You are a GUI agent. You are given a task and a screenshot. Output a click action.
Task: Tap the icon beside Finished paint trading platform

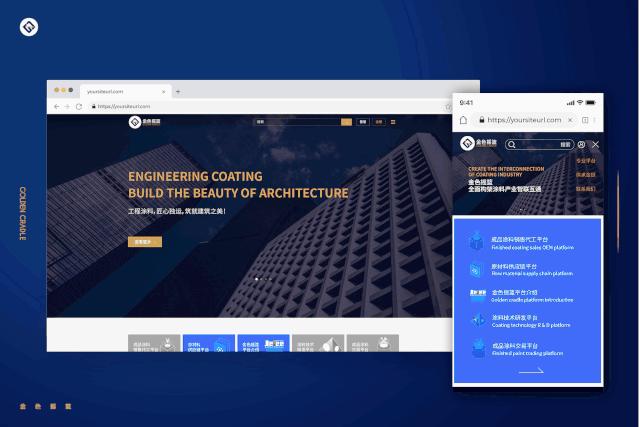(x=478, y=349)
